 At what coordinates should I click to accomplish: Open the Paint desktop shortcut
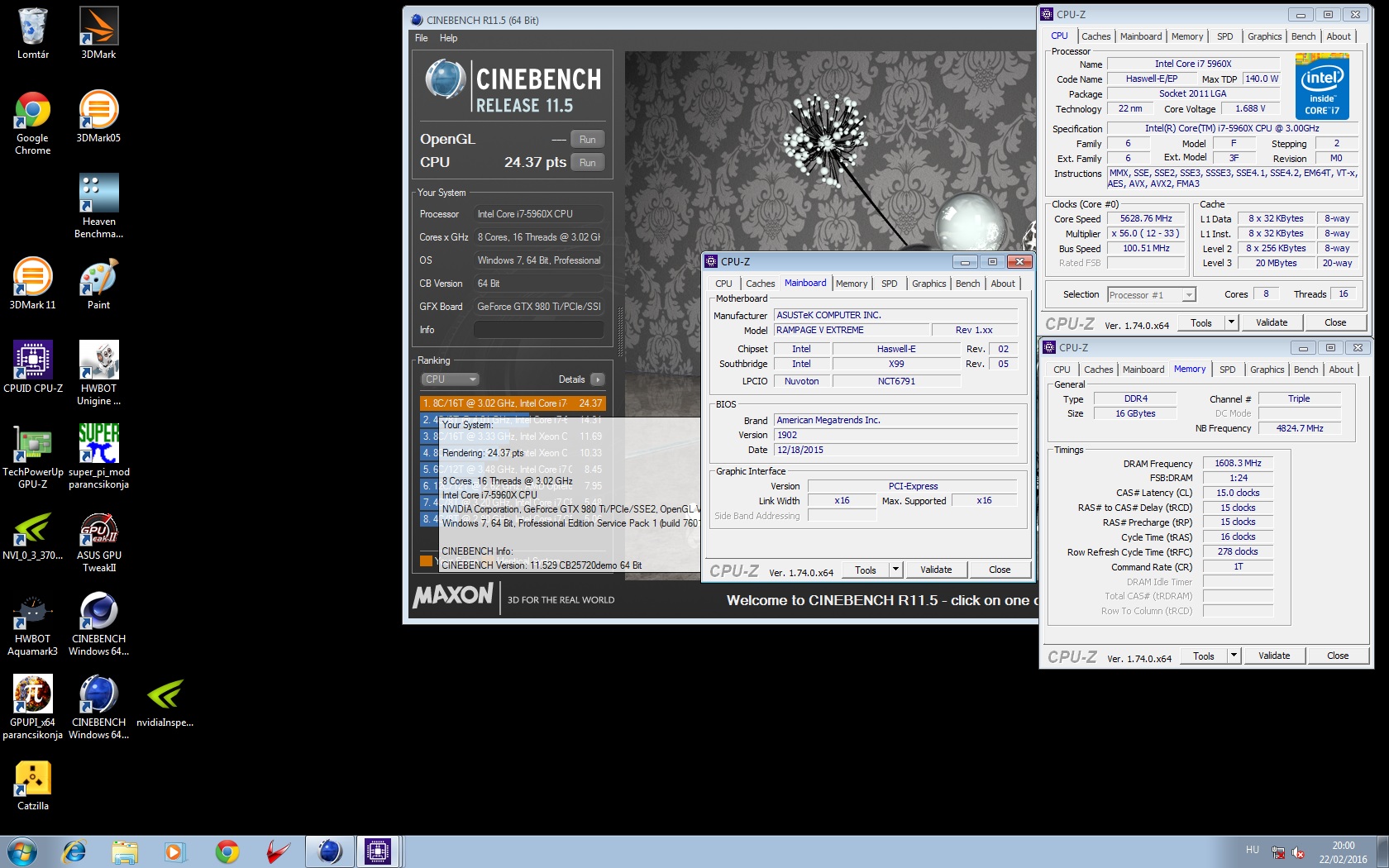click(98, 284)
